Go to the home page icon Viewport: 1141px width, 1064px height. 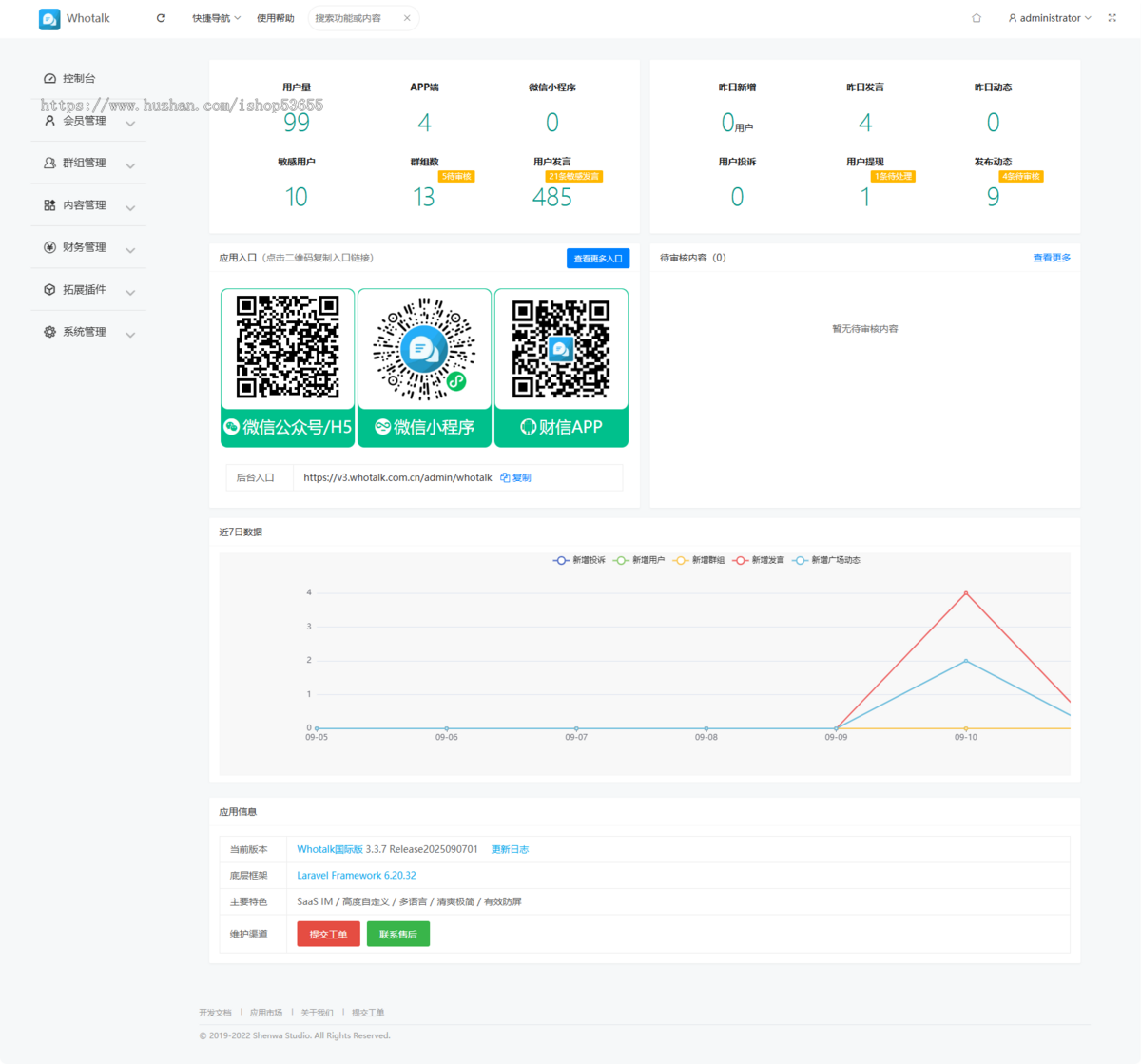pos(977,18)
